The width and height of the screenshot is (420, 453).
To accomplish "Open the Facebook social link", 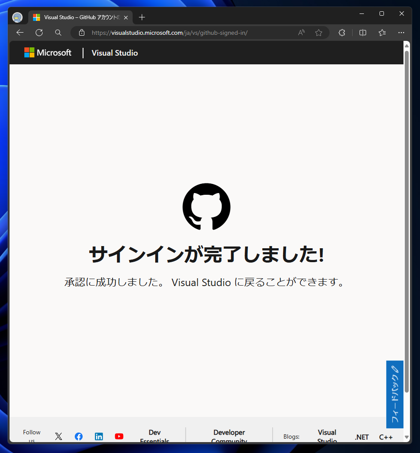I will (x=79, y=436).
